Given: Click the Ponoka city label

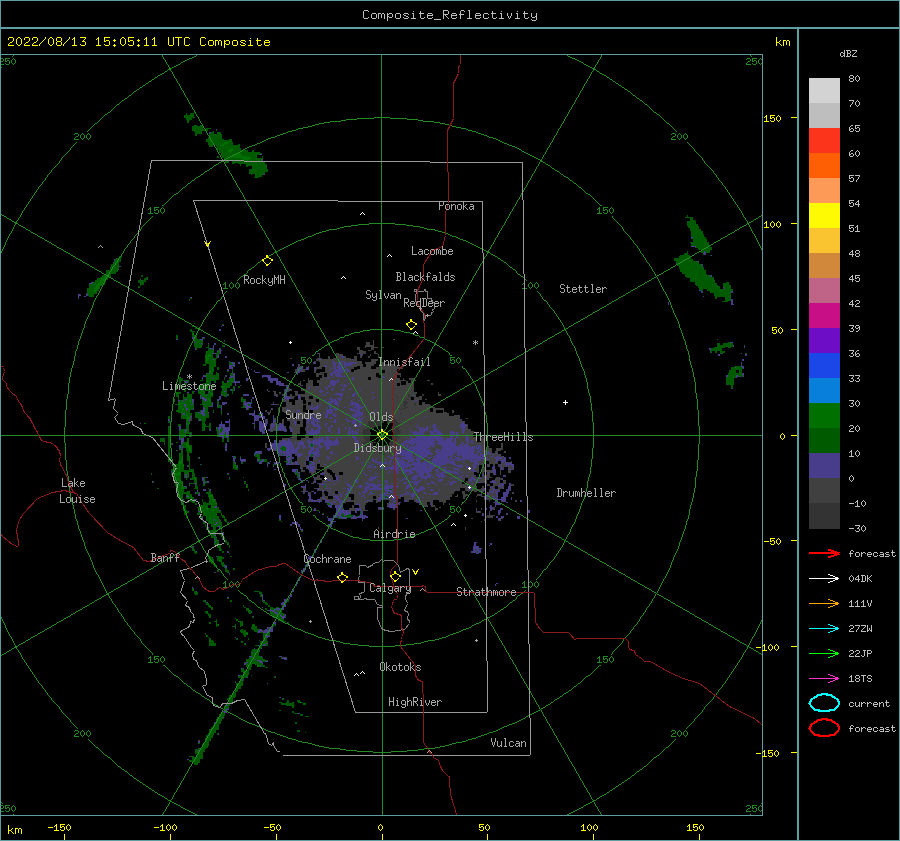Looking at the screenshot, I should tap(456, 206).
